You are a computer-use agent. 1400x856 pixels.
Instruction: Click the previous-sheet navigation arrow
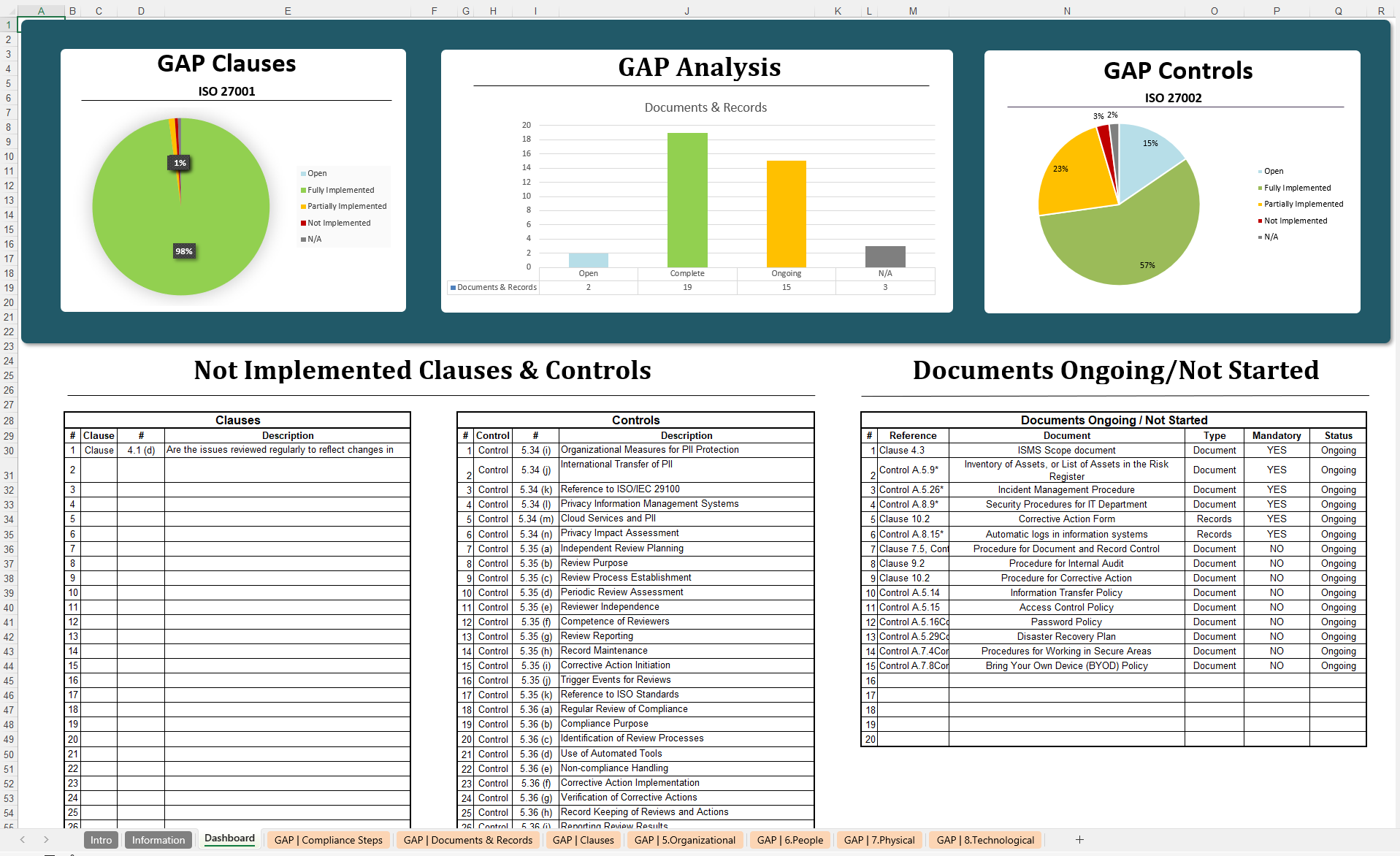pos(21,840)
